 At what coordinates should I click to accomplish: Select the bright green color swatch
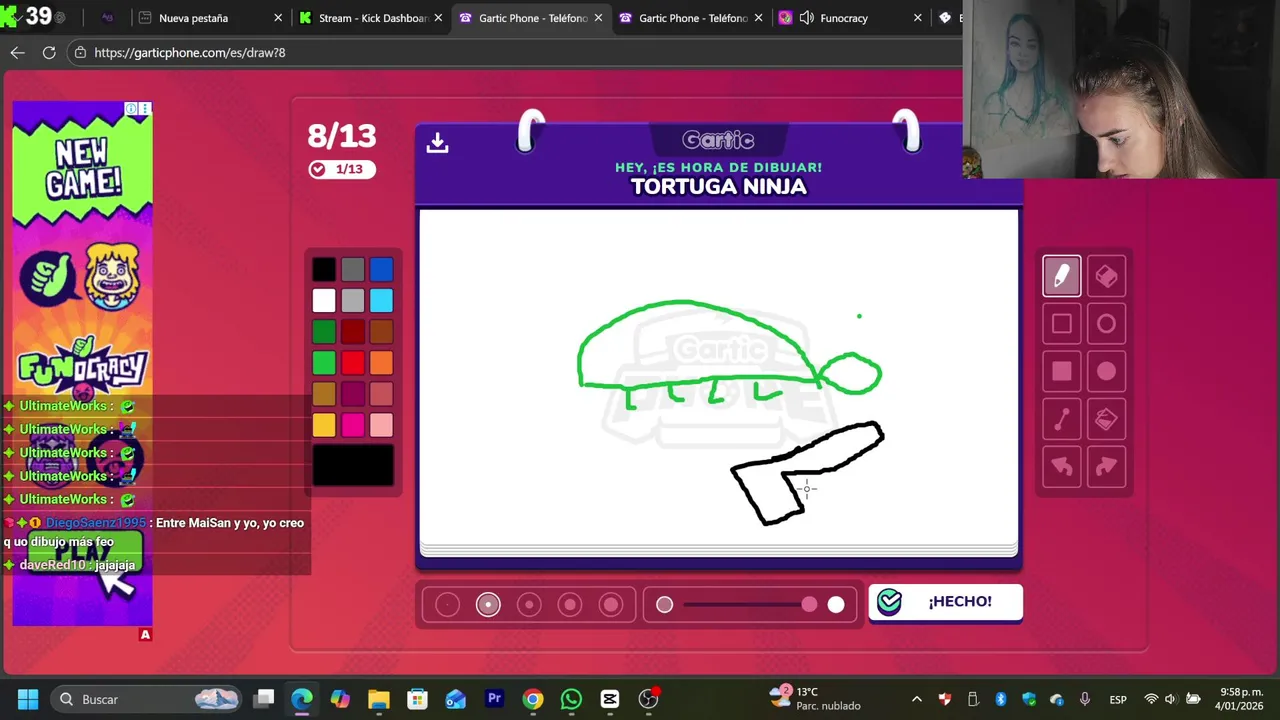point(324,363)
